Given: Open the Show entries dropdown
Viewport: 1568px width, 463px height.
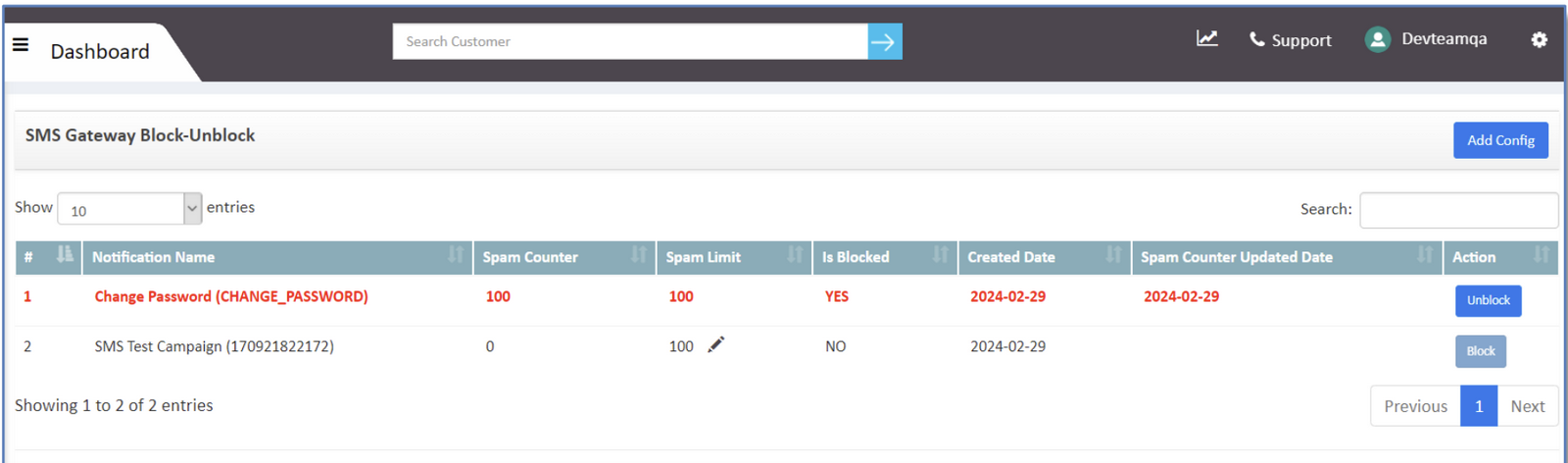Looking at the screenshot, I should click(x=130, y=209).
